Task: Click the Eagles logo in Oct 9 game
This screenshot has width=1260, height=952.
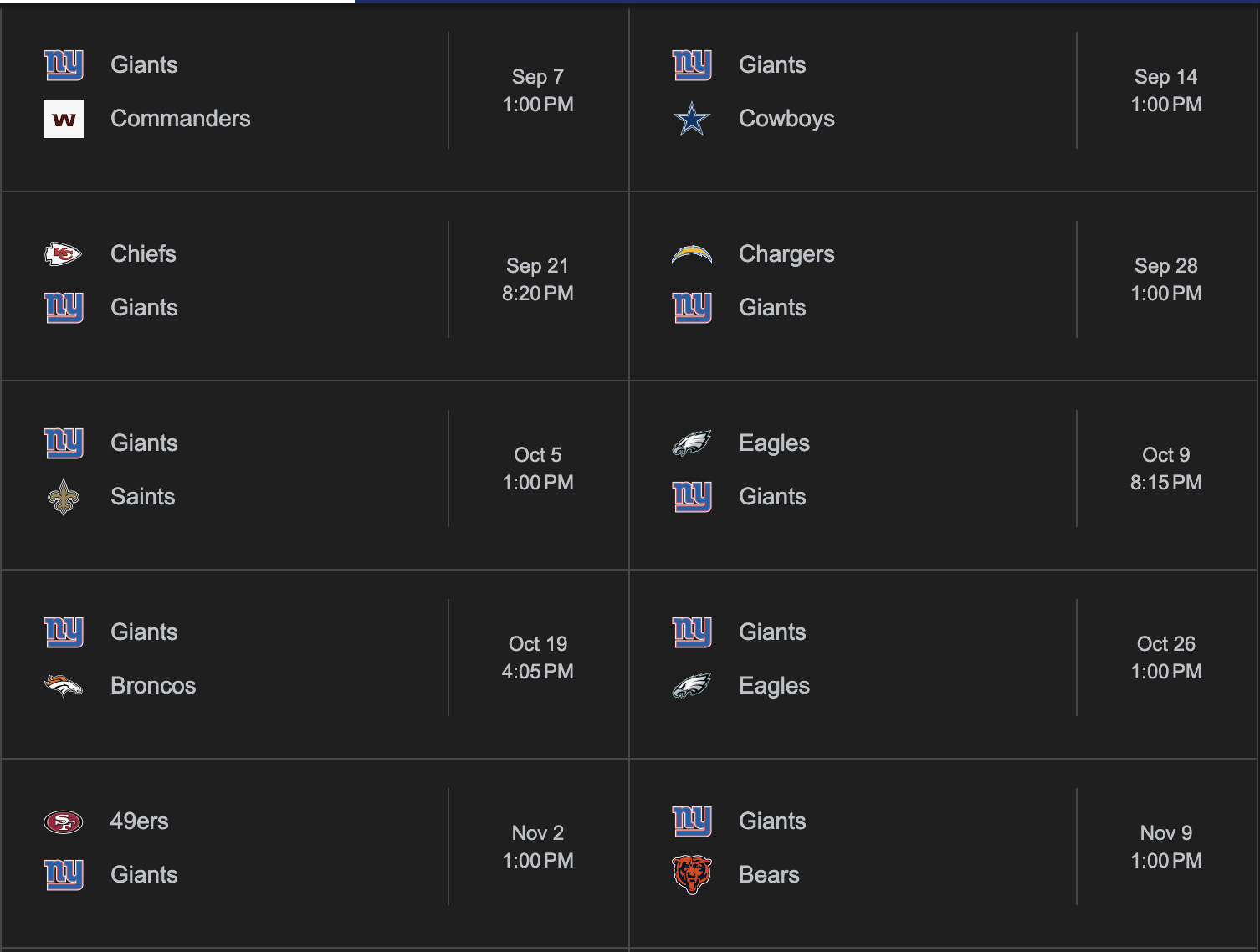Action: tap(692, 443)
